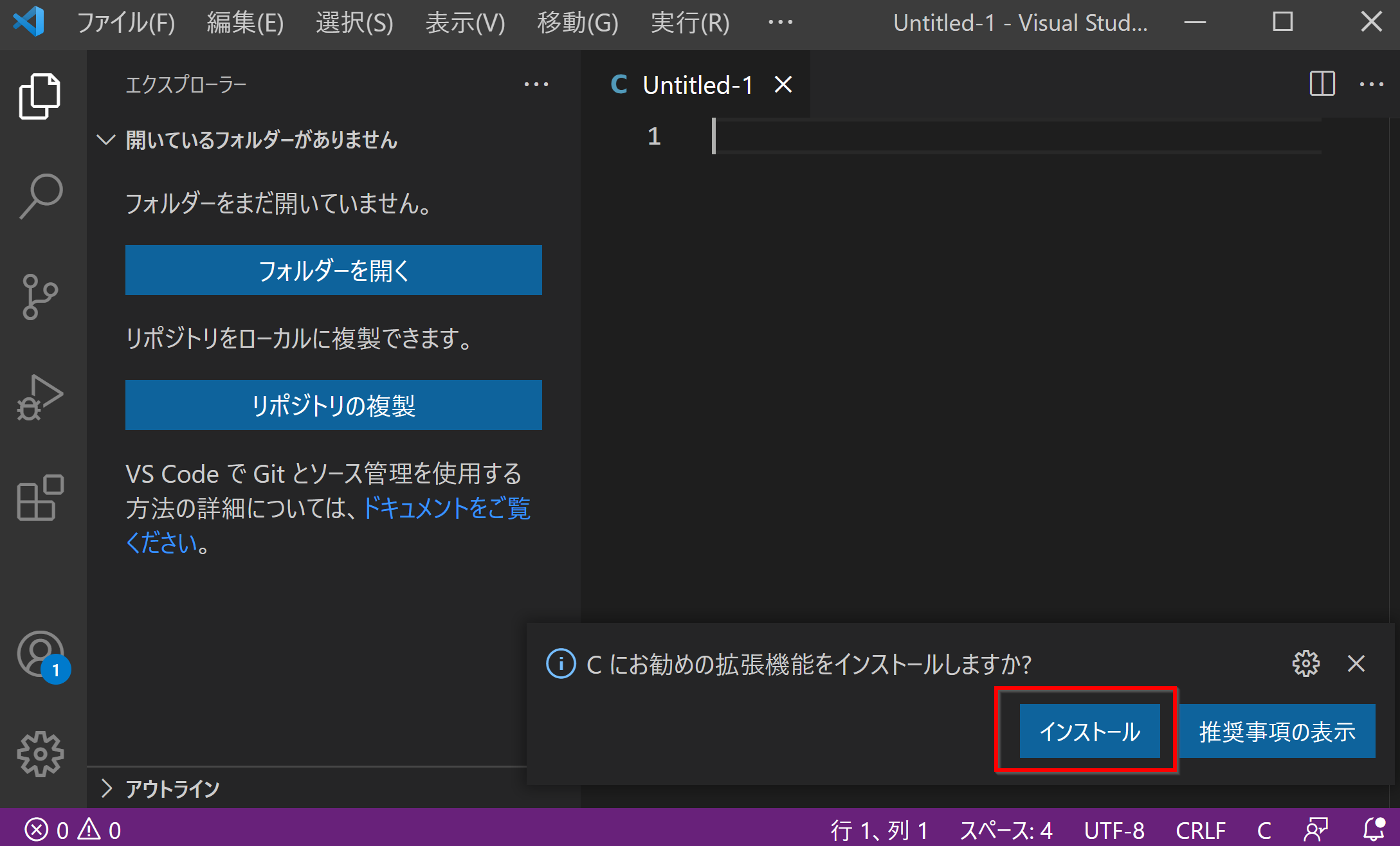Open the Extensions view icon
The width and height of the screenshot is (1400, 846).
(x=40, y=498)
